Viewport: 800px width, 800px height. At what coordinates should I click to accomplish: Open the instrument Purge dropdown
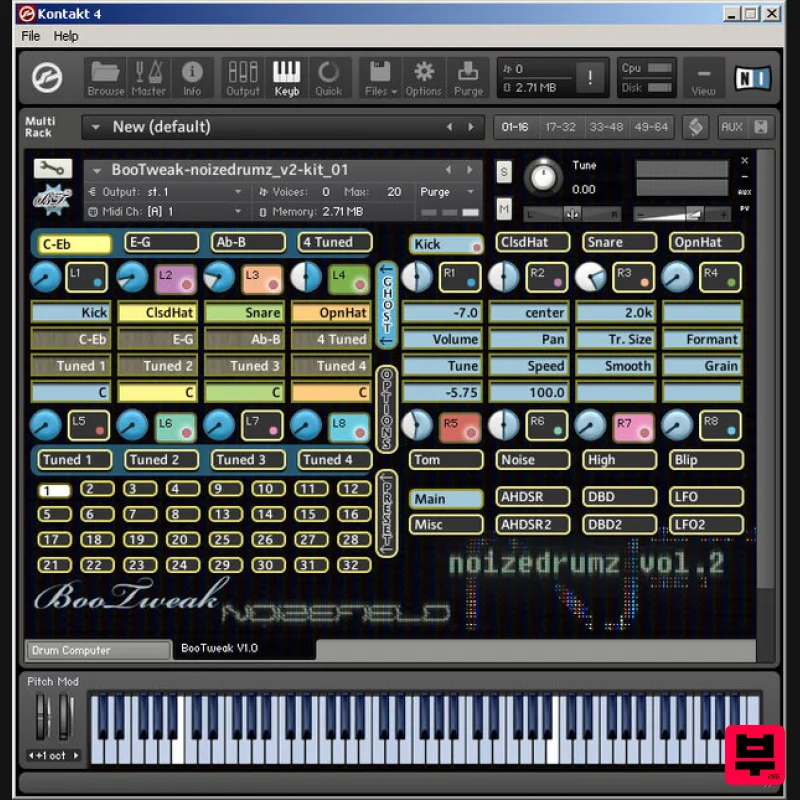[447, 192]
